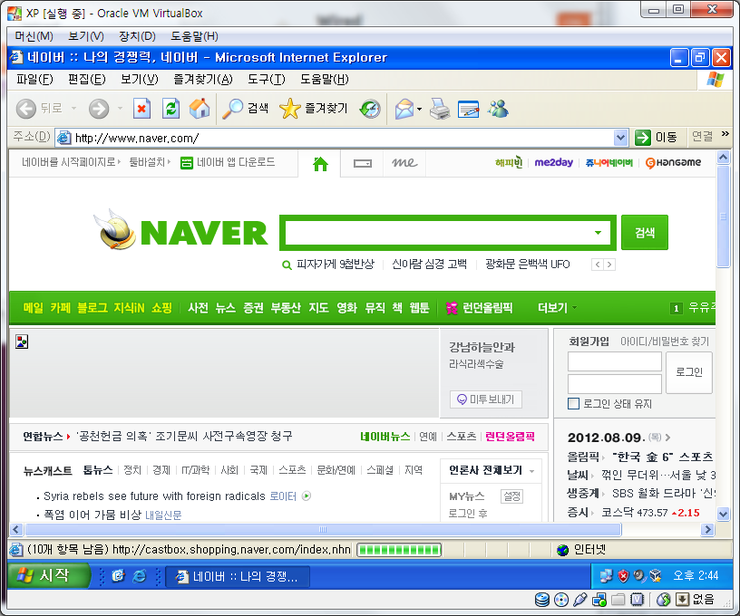
Task: Click the 미투 보내기 button
Action: tap(486, 399)
